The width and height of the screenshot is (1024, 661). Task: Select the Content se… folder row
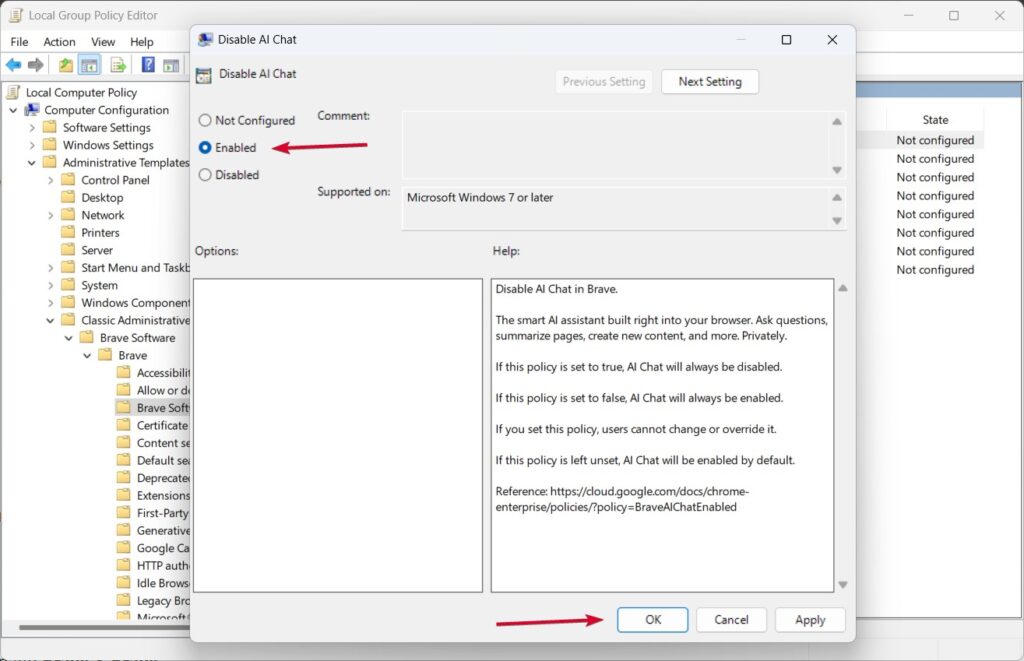click(x=153, y=443)
